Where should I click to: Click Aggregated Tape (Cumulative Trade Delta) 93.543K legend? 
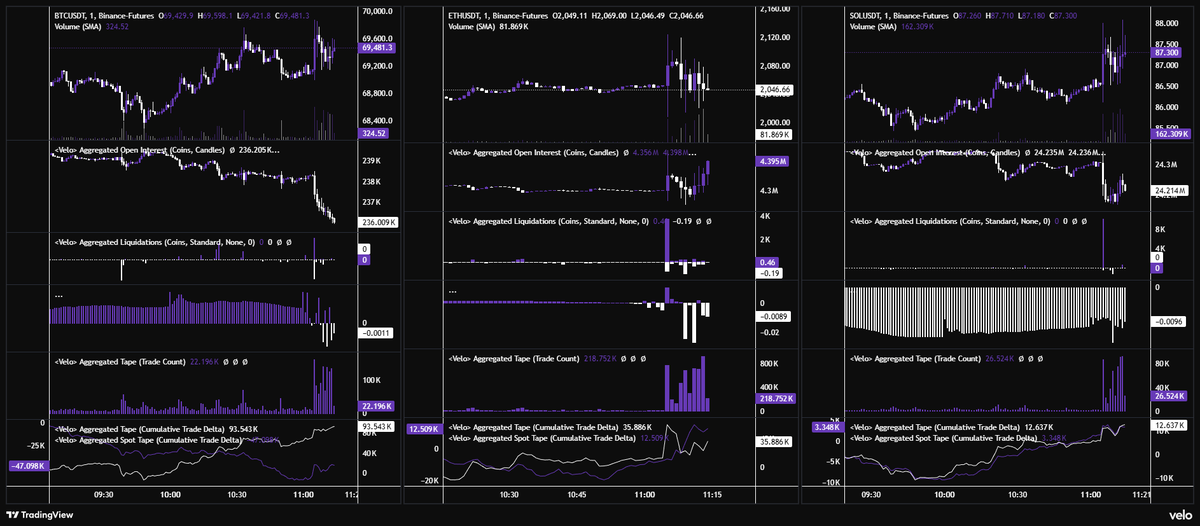click(x=155, y=429)
